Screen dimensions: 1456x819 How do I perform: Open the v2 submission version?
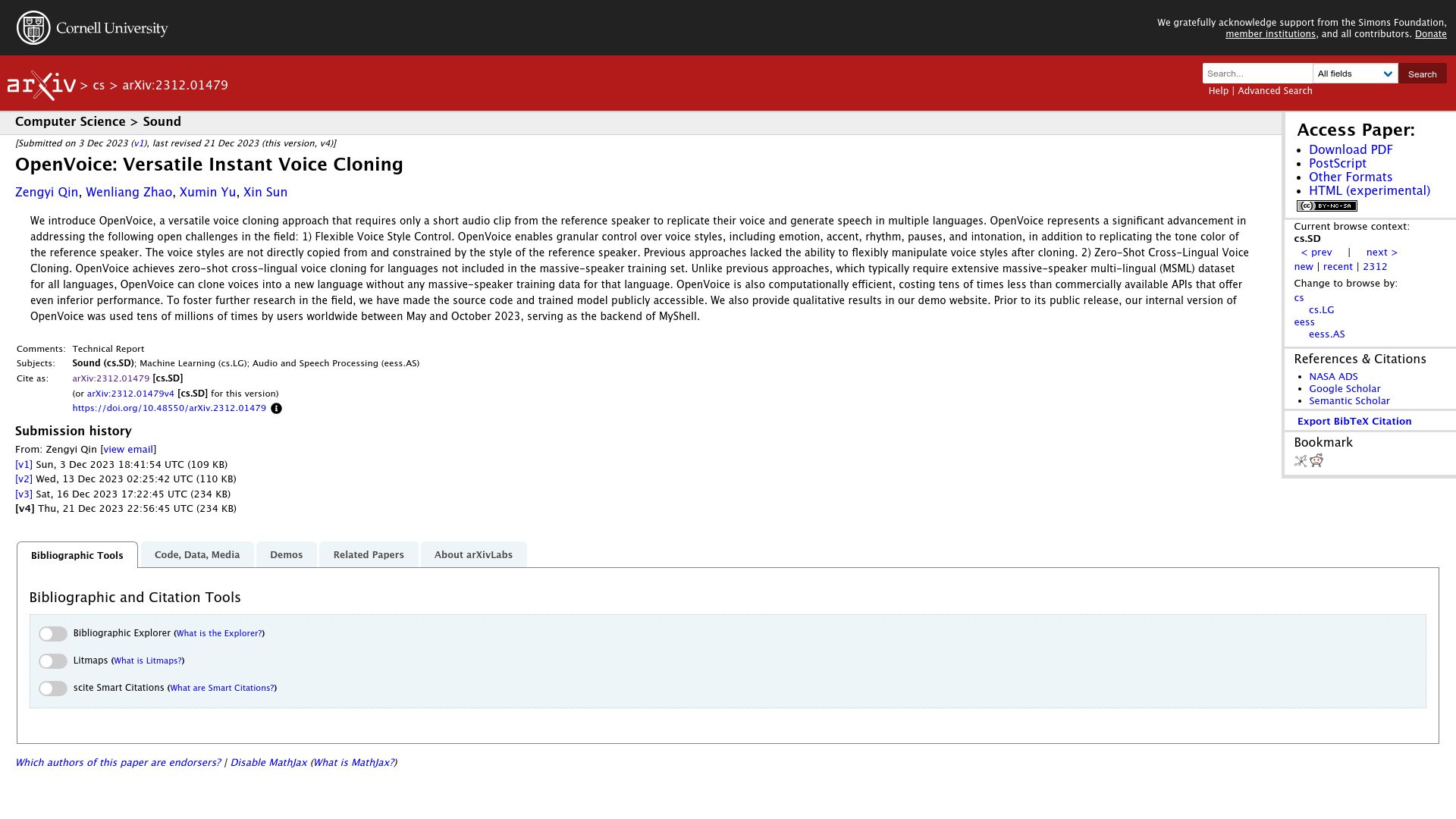click(24, 479)
